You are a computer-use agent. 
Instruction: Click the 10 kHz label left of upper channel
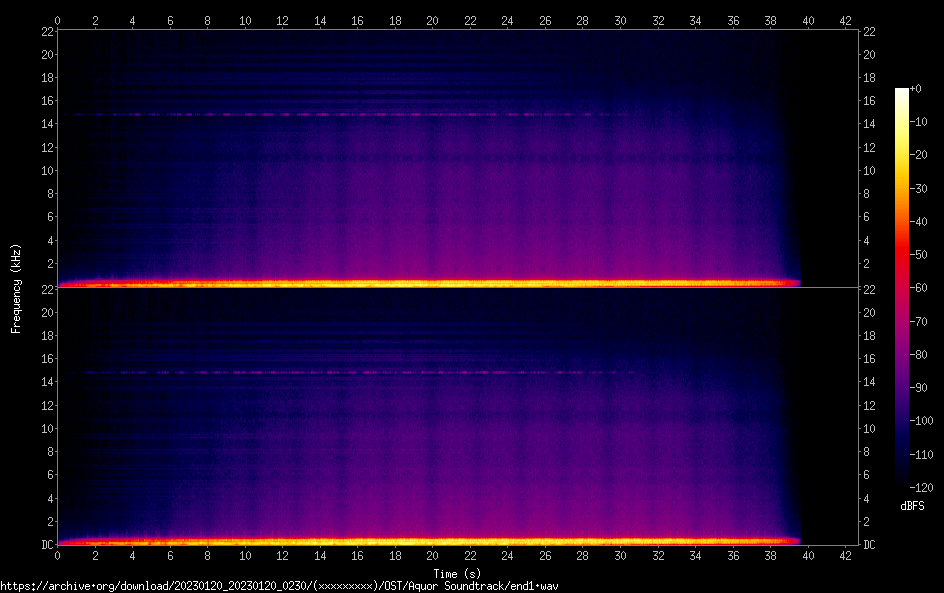click(46, 170)
